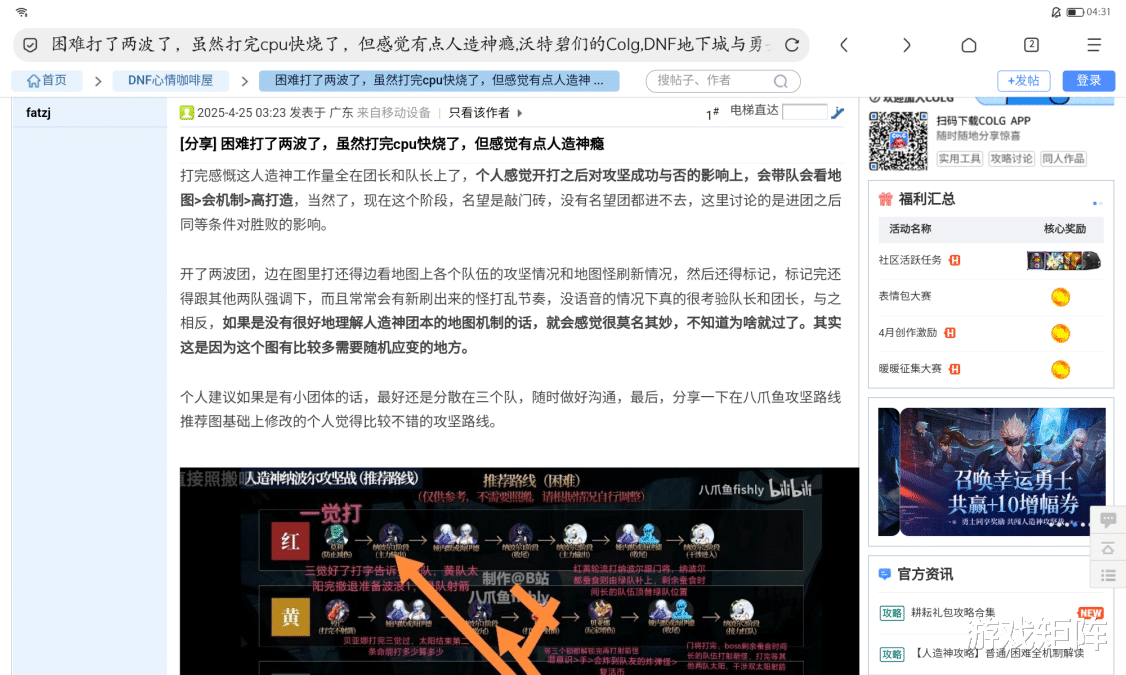
Task: Click the search magnifier icon
Action: [x=781, y=81]
